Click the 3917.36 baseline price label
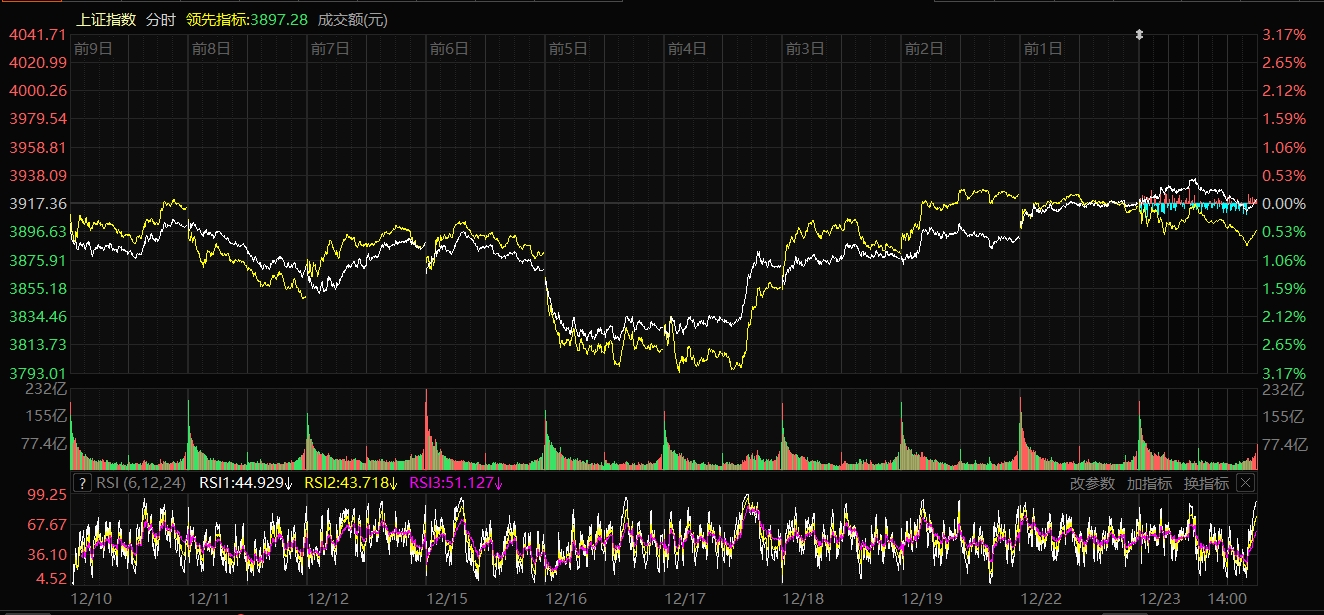 (37, 204)
